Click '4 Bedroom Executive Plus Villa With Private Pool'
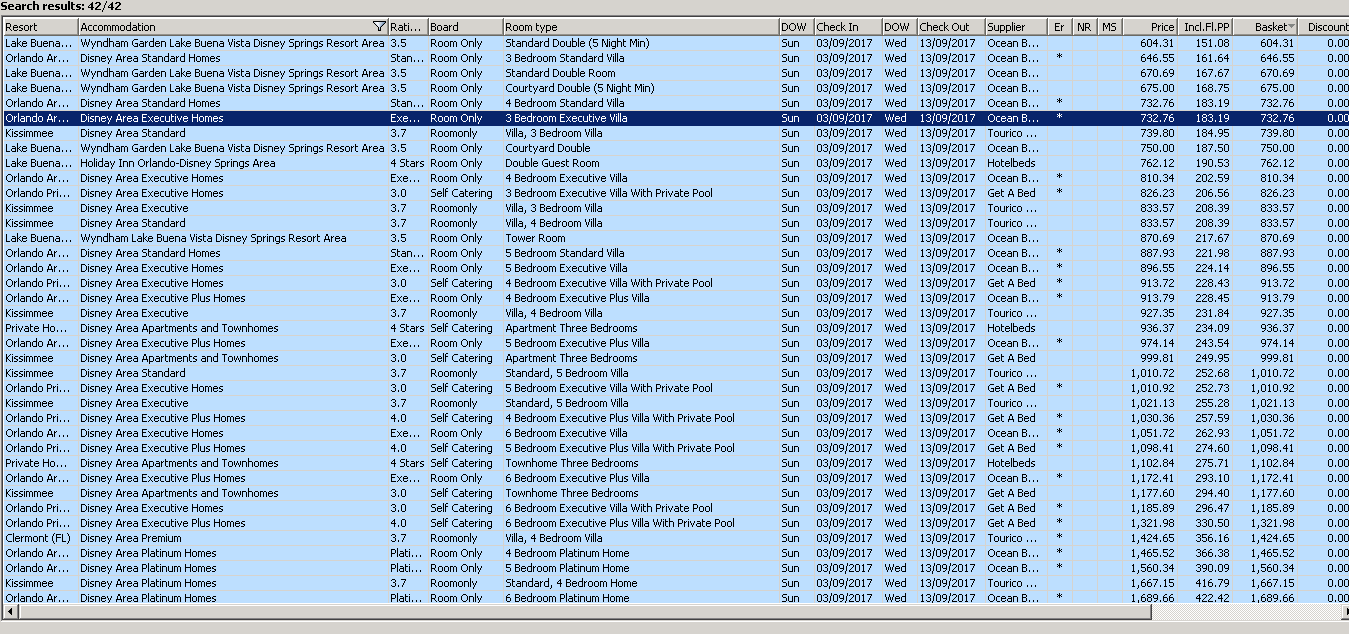The image size is (1349, 634). 620,418
